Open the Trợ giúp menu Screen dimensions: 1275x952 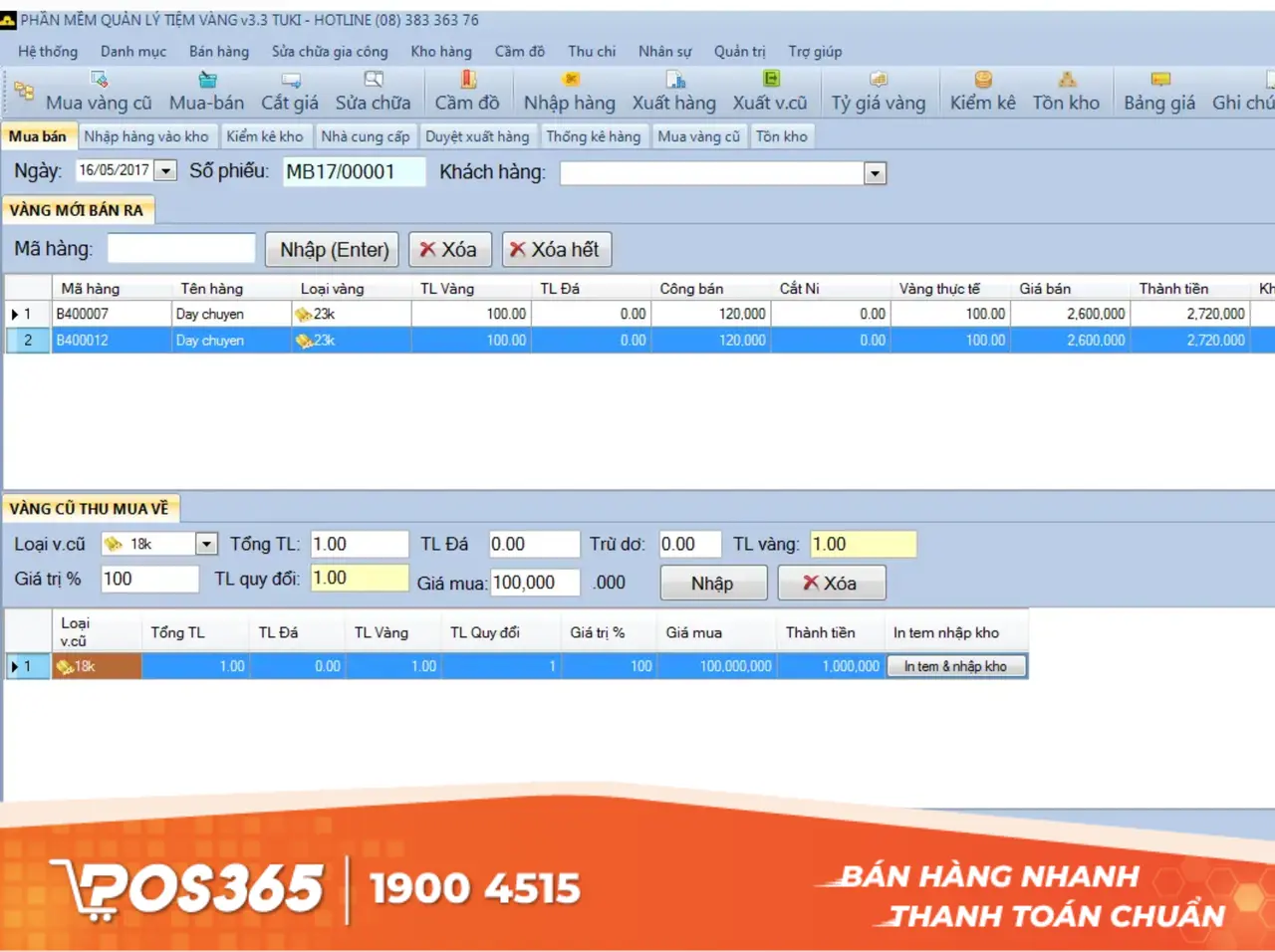[815, 52]
